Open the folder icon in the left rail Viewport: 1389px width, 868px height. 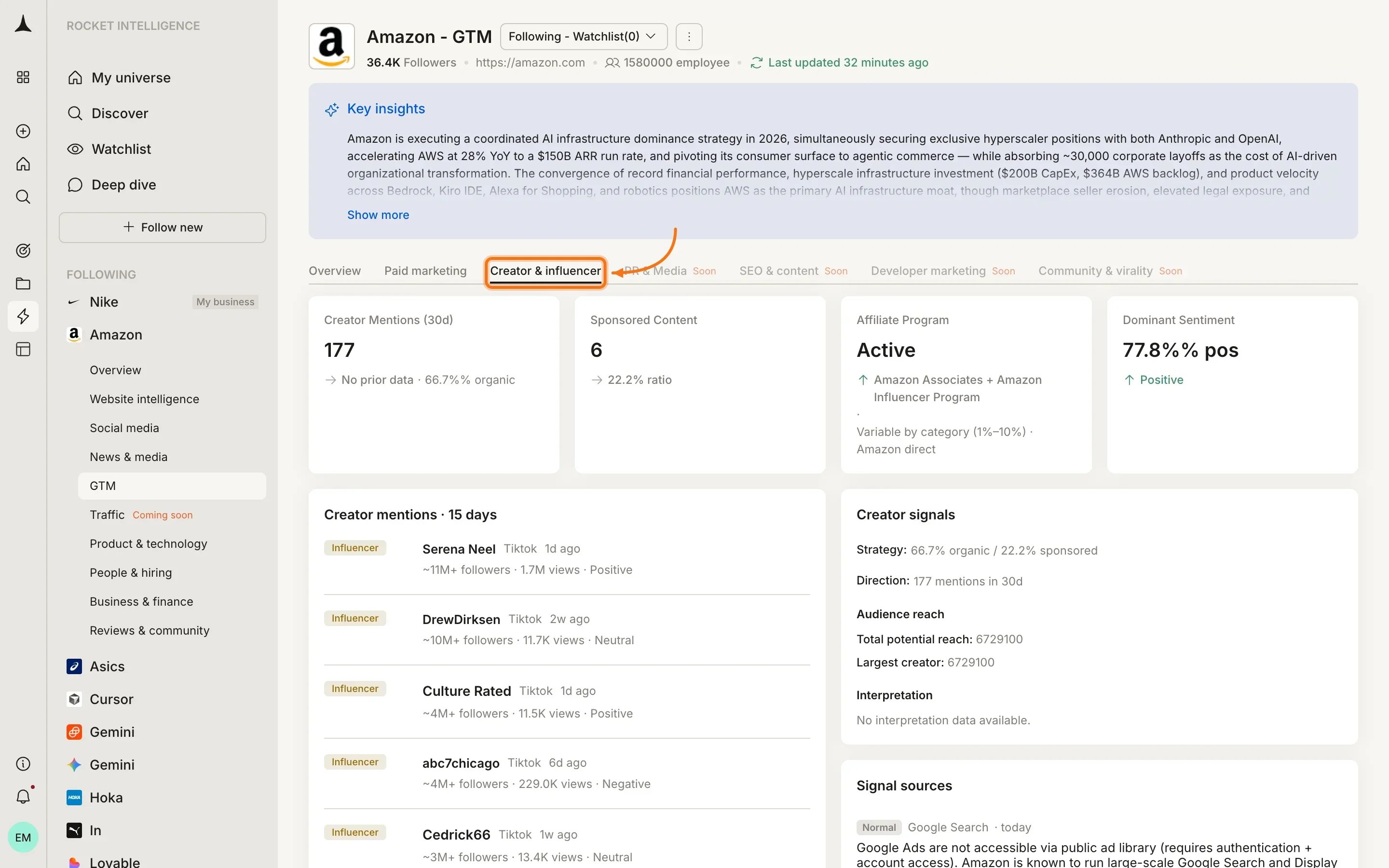point(23,284)
